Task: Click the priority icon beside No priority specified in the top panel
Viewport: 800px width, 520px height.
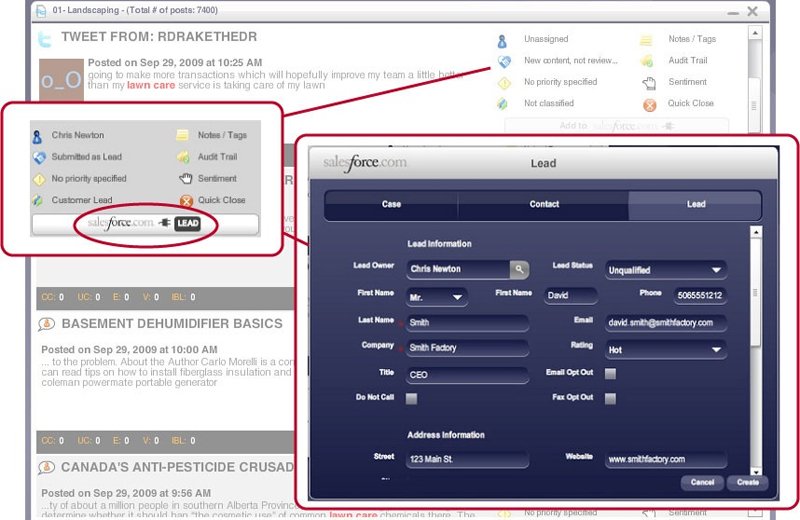Action: point(504,83)
